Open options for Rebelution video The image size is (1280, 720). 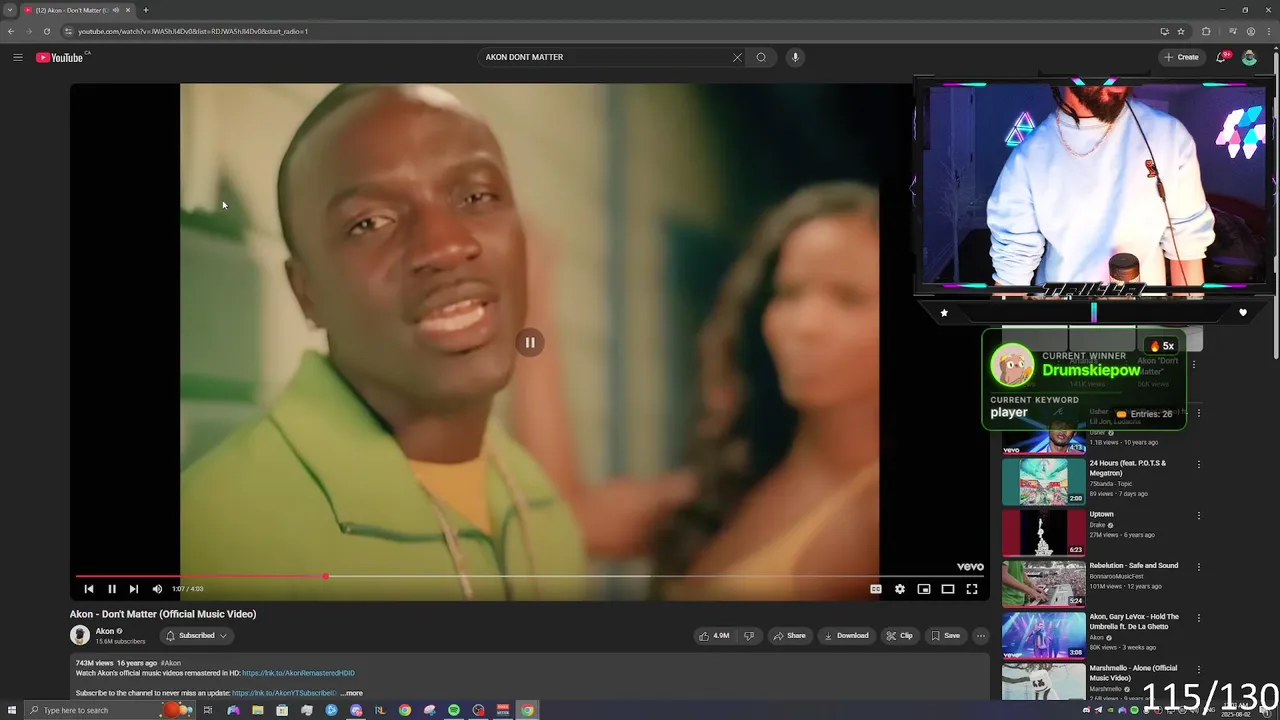pyautogui.click(x=1198, y=566)
